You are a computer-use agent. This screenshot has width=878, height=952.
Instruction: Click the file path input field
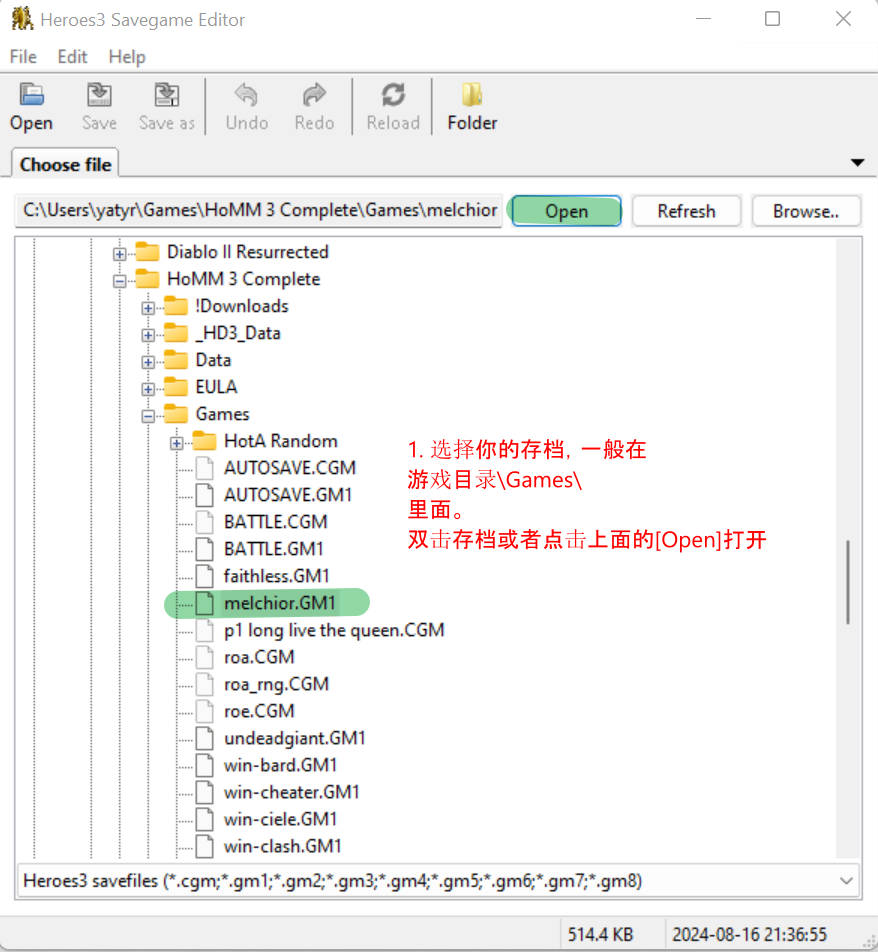259,211
